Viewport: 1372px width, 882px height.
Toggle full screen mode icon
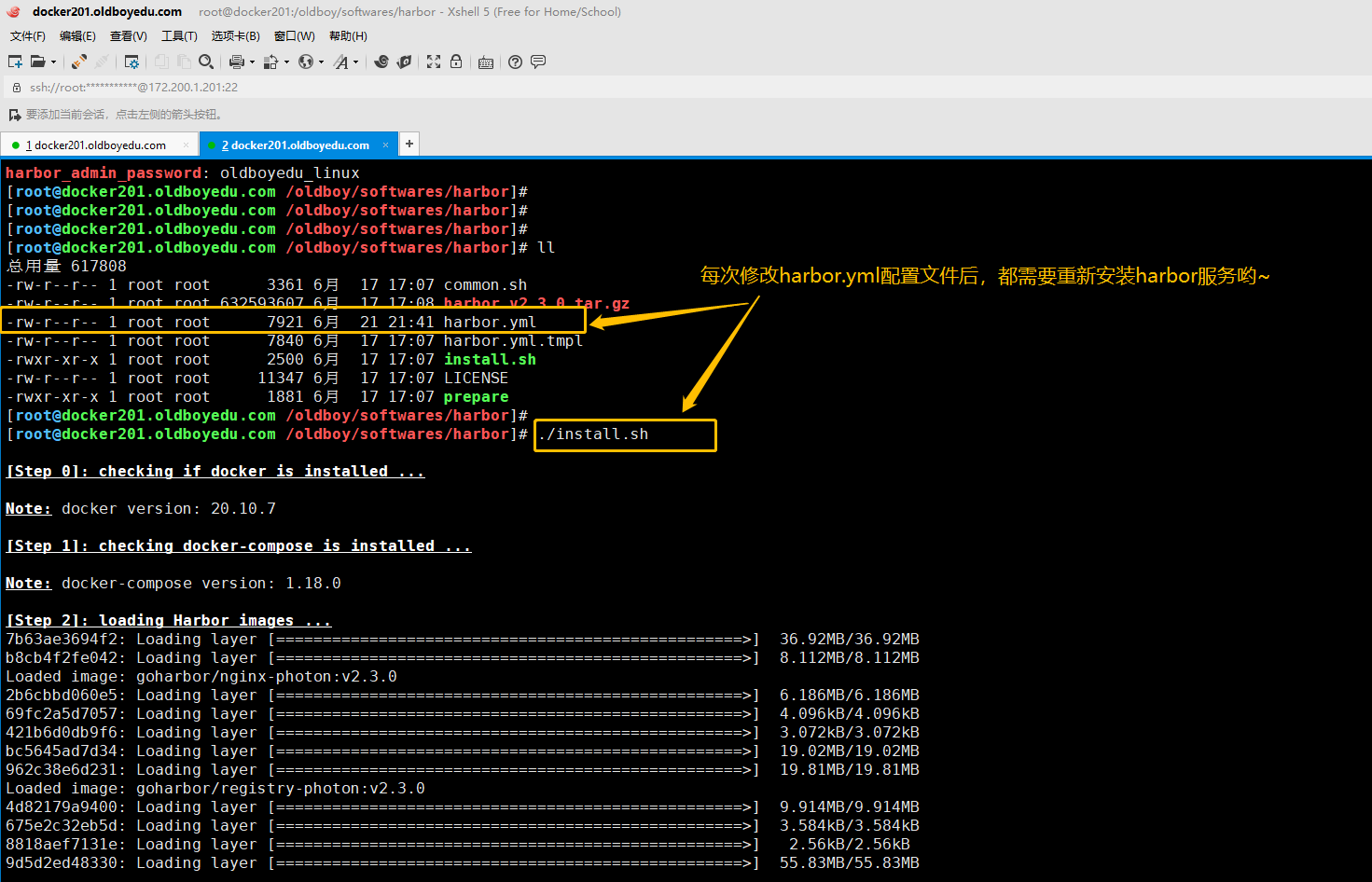(x=434, y=62)
